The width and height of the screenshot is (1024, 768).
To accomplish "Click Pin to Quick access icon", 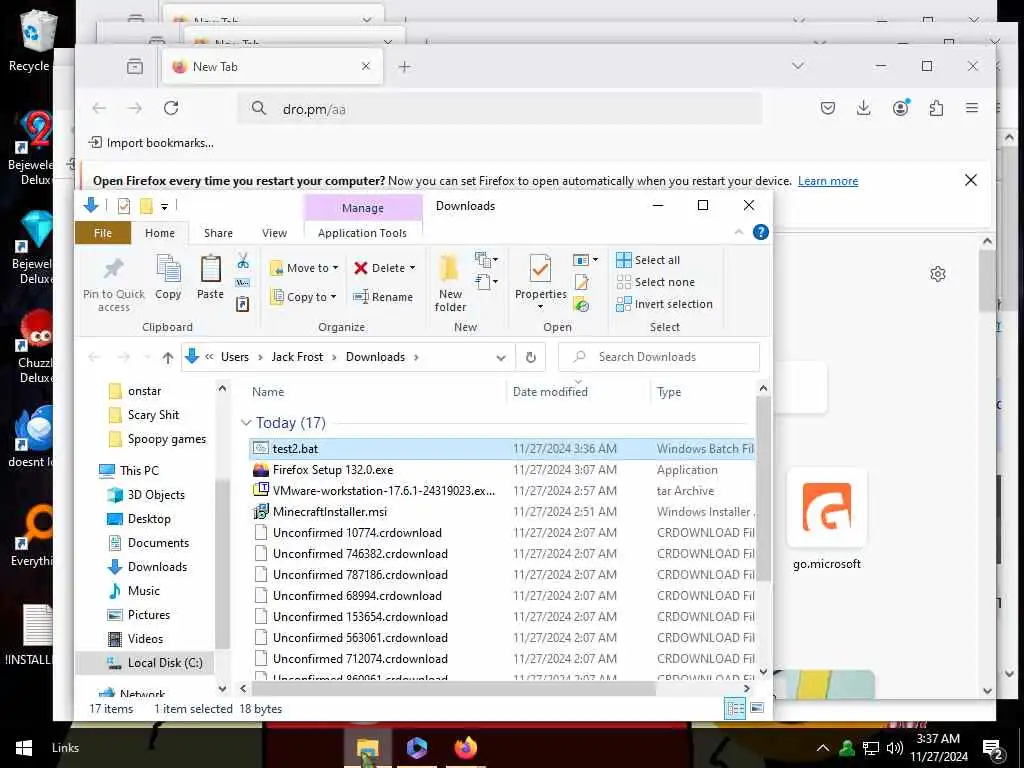I will click(114, 269).
